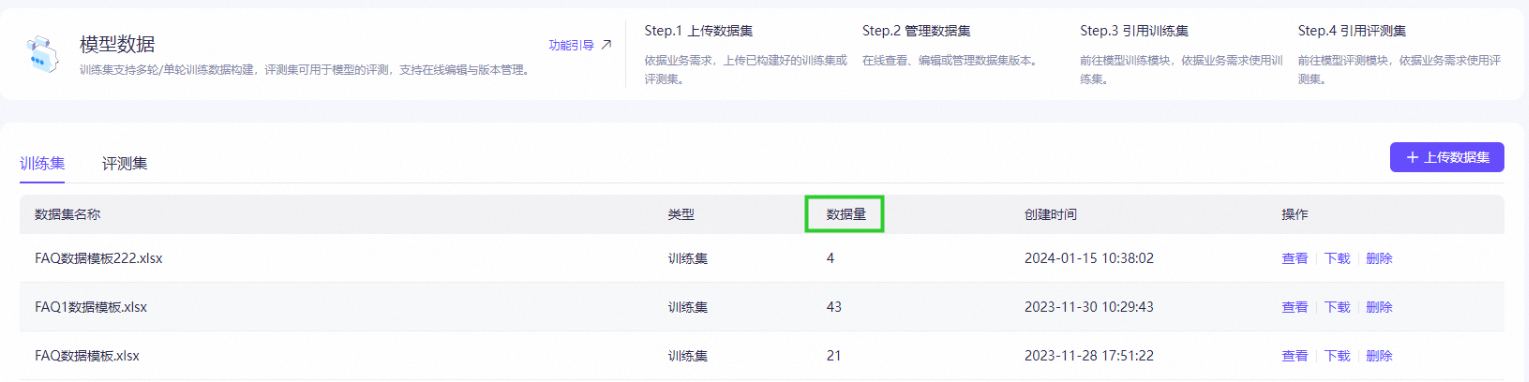Viewport: 1529px width, 382px height.
Task: Select the FAQ1数据模板.xlsx file name
Action: pyautogui.click(x=91, y=307)
